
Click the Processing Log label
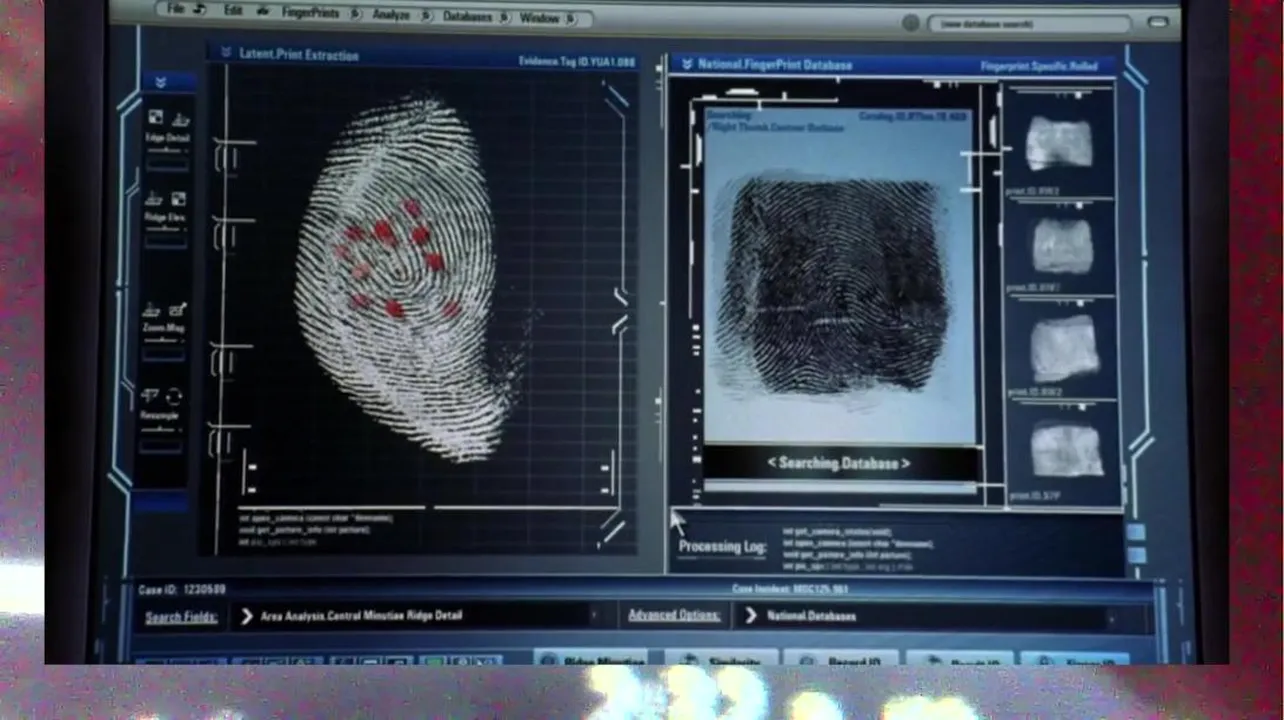723,547
